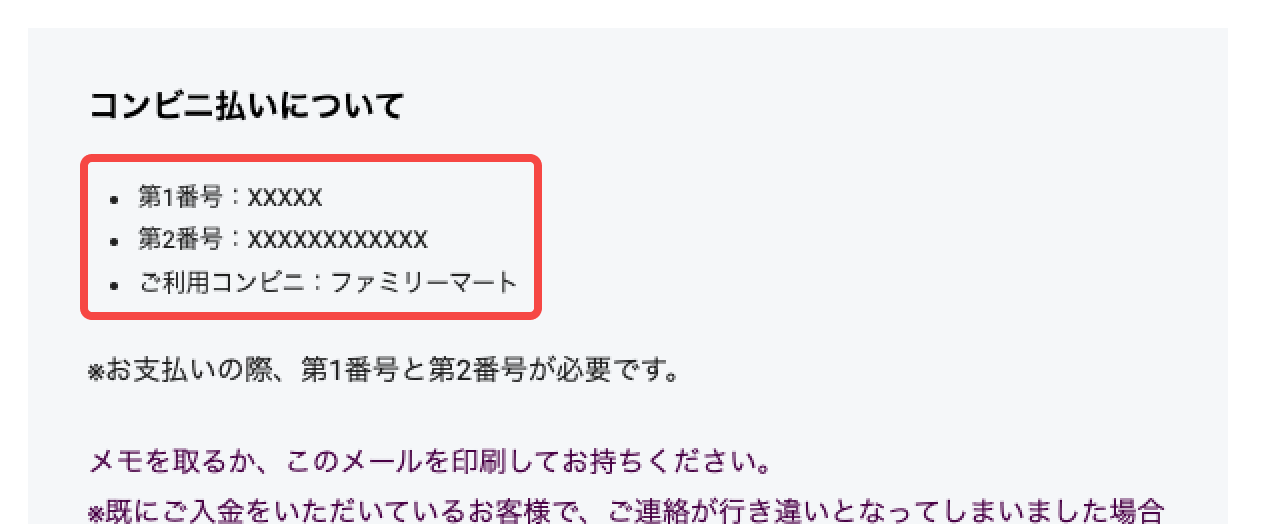Click the ※お支払いの際 note line
The height and width of the screenshot is (524, 1266).
point(385,371)
